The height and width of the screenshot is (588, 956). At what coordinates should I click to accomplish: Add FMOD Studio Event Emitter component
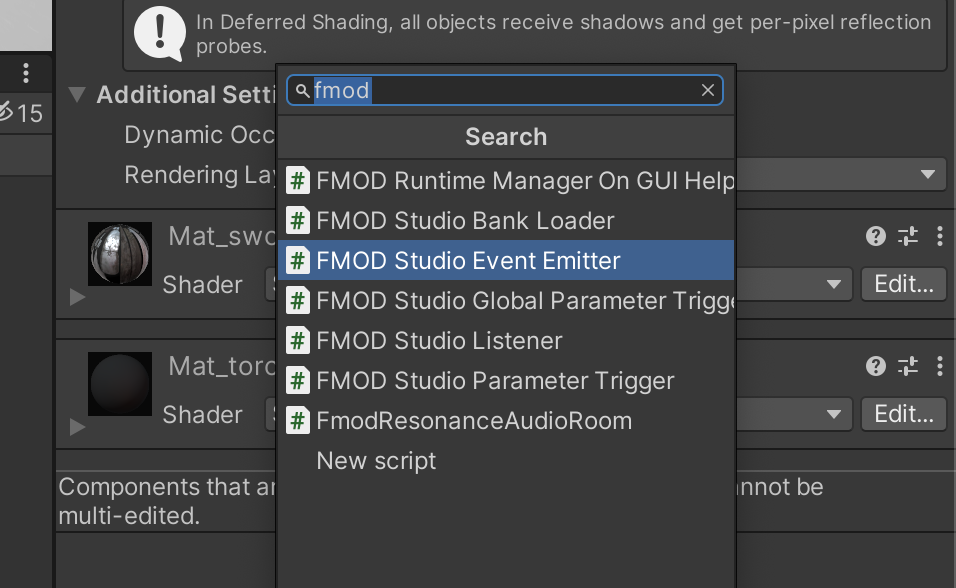coord(506,260)
